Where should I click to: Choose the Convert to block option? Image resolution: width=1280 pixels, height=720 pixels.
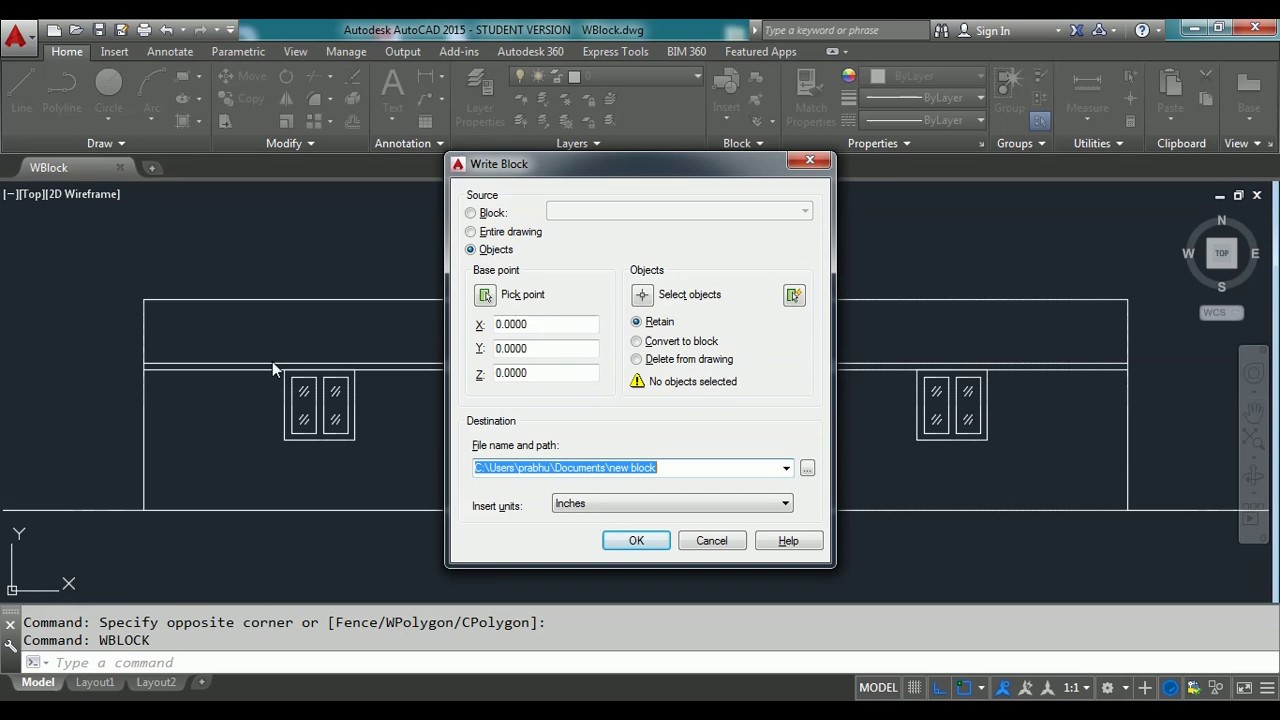click(636, 341)
